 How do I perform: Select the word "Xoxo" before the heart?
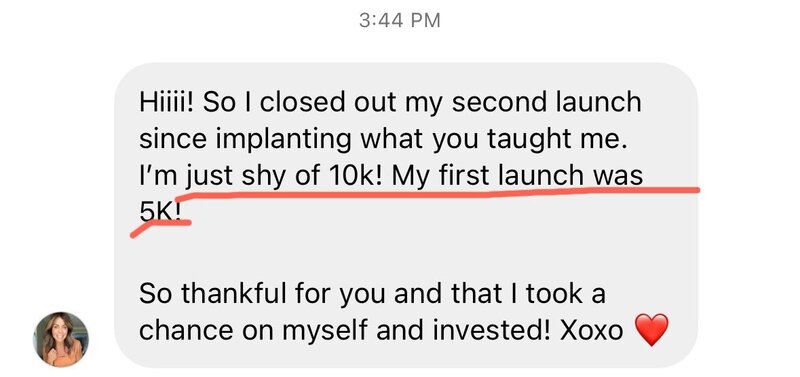click(591, 331)
